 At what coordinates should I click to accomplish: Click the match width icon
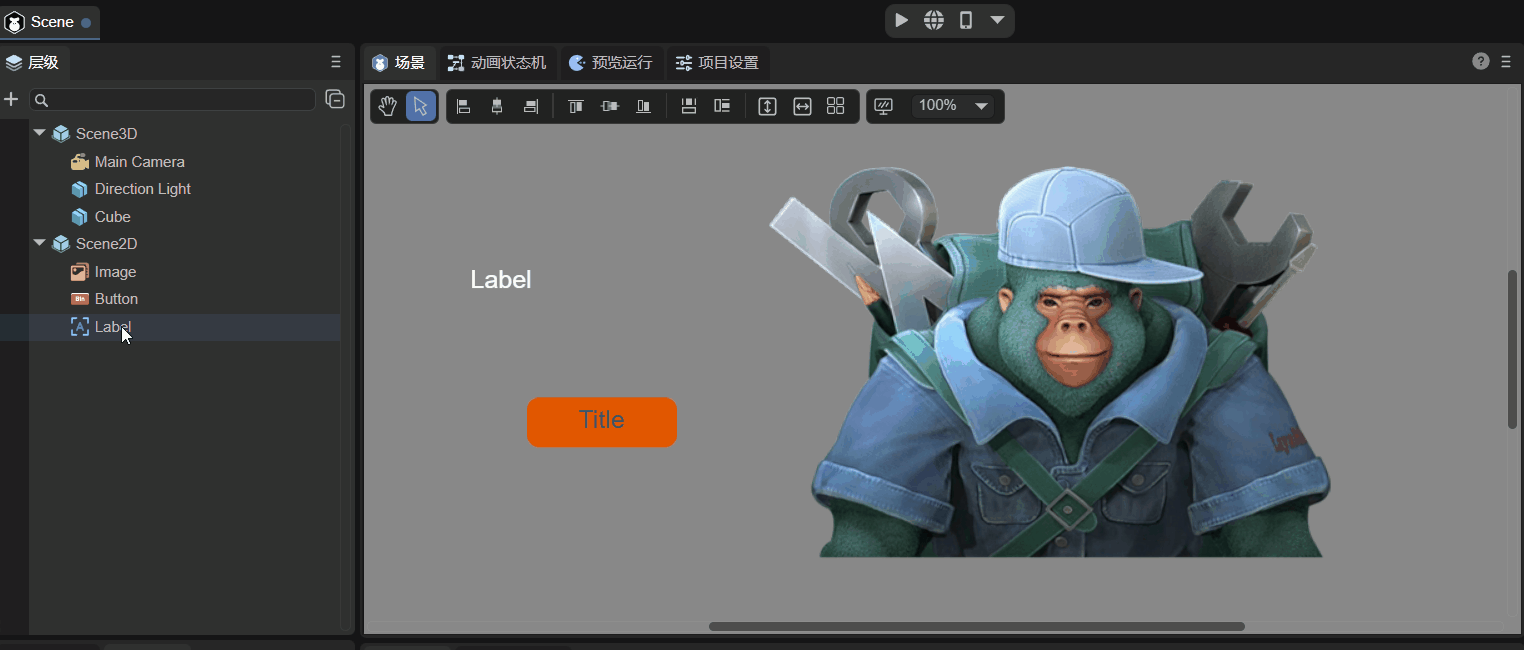click(802, 106)
